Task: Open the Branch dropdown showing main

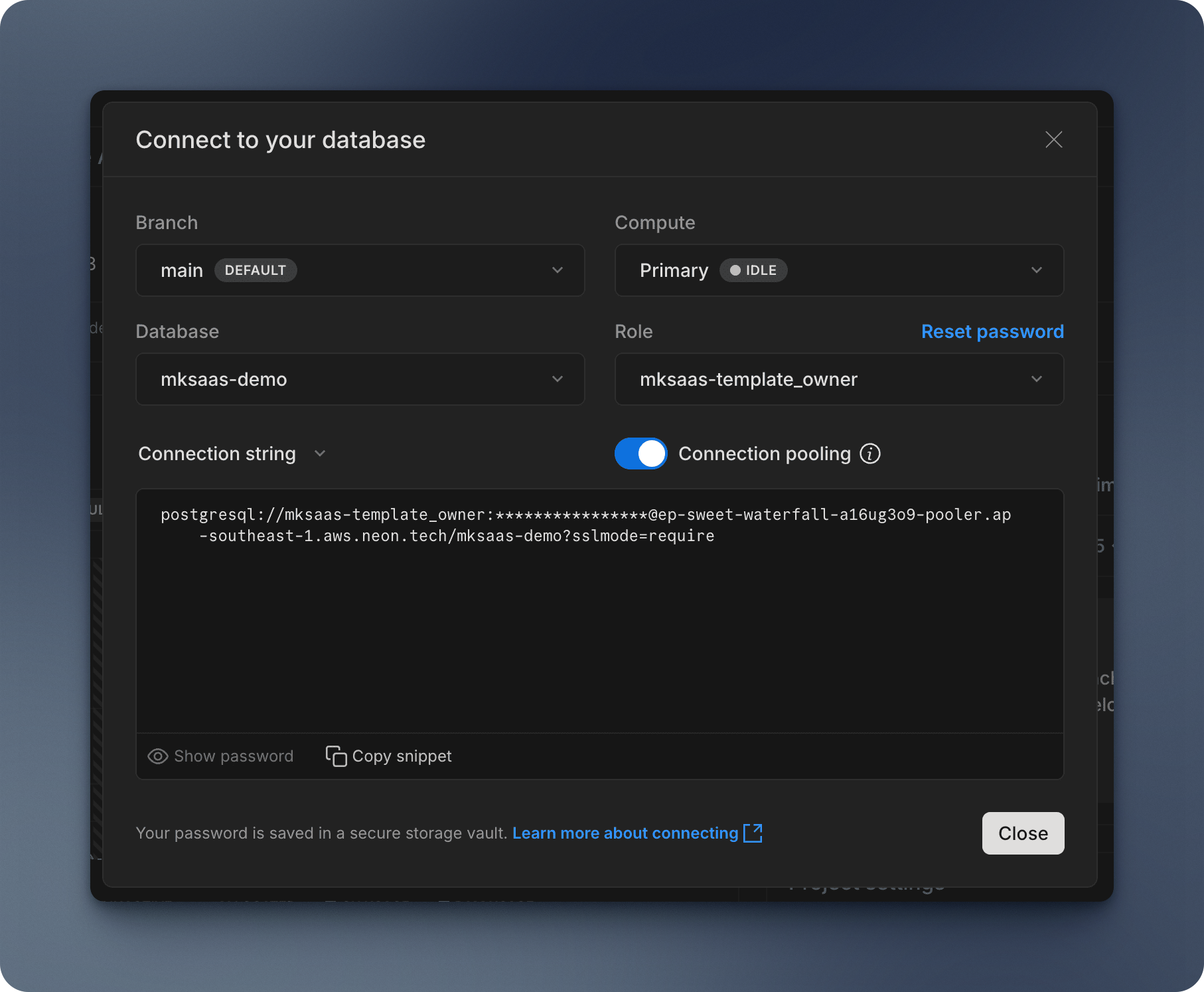Action: [360, 270]
